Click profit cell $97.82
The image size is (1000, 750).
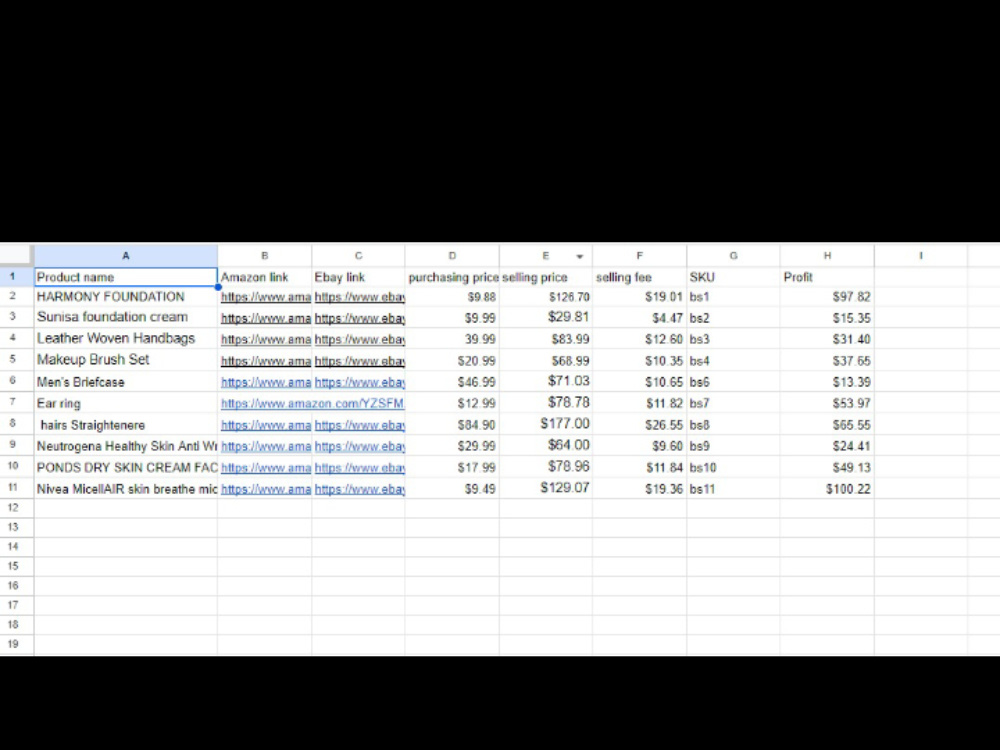point(827,297)
